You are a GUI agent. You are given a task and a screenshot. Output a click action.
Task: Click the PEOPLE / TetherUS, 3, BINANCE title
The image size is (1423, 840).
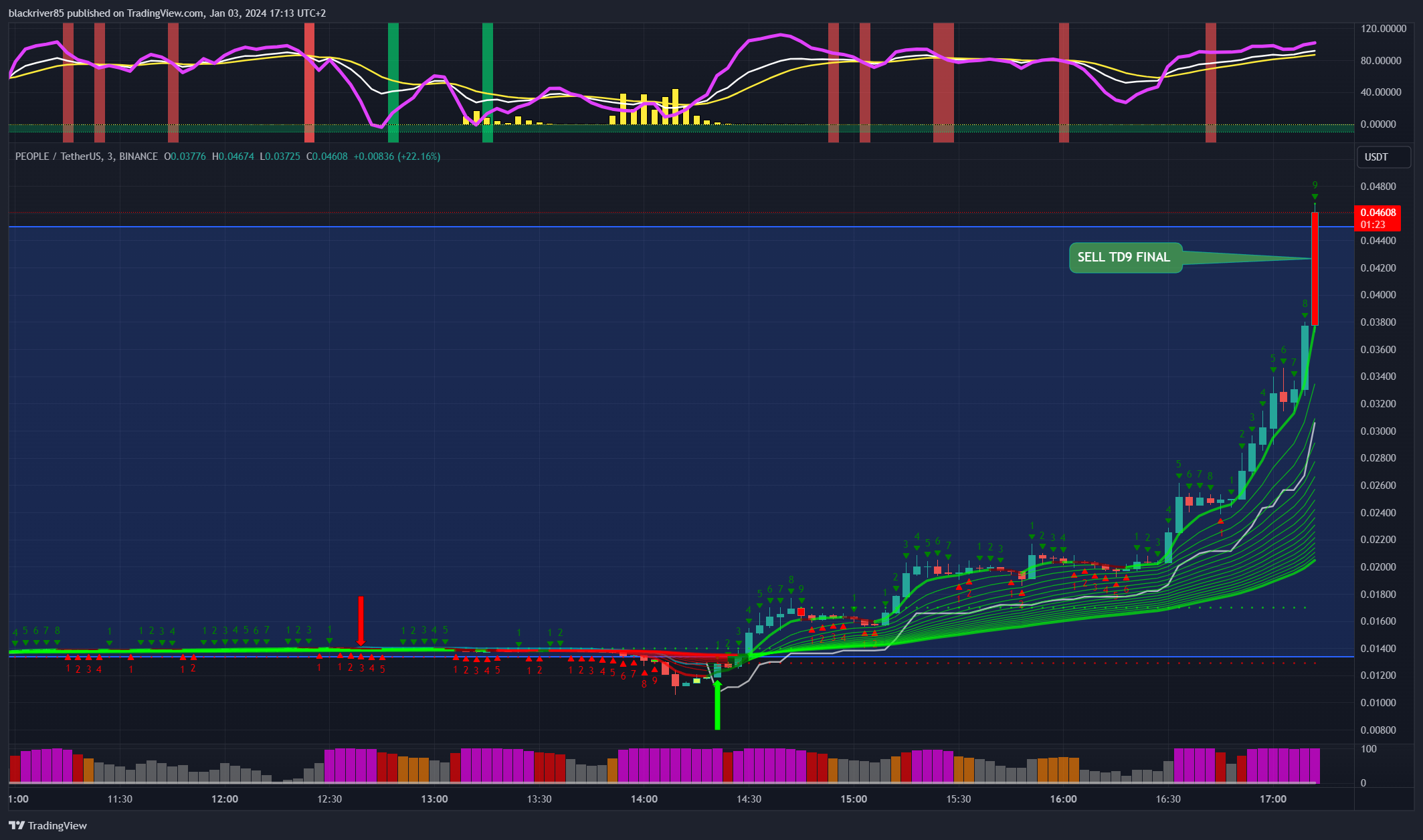click(x=86, y=156)
